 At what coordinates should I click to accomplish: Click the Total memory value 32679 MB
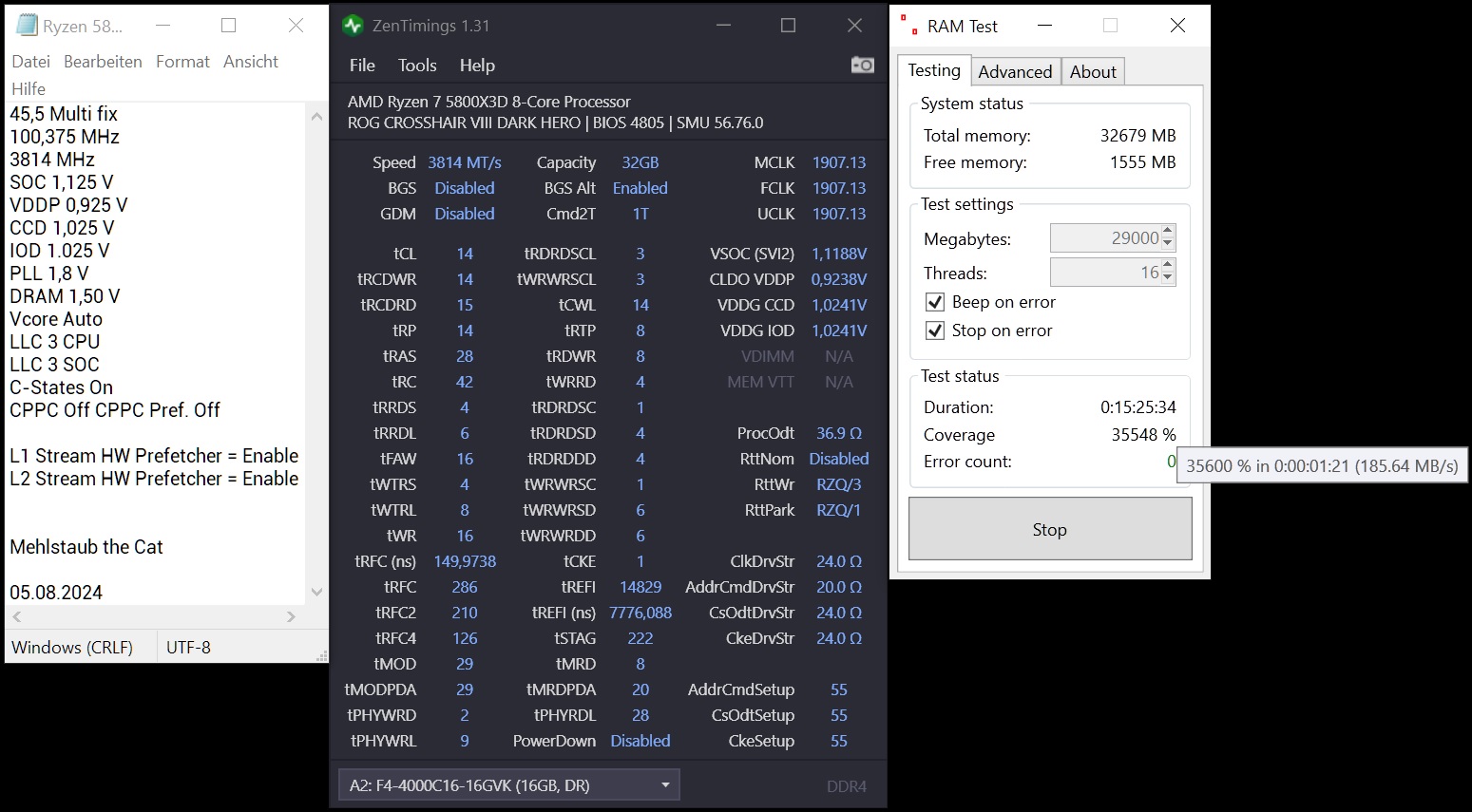click(1138, 135)
